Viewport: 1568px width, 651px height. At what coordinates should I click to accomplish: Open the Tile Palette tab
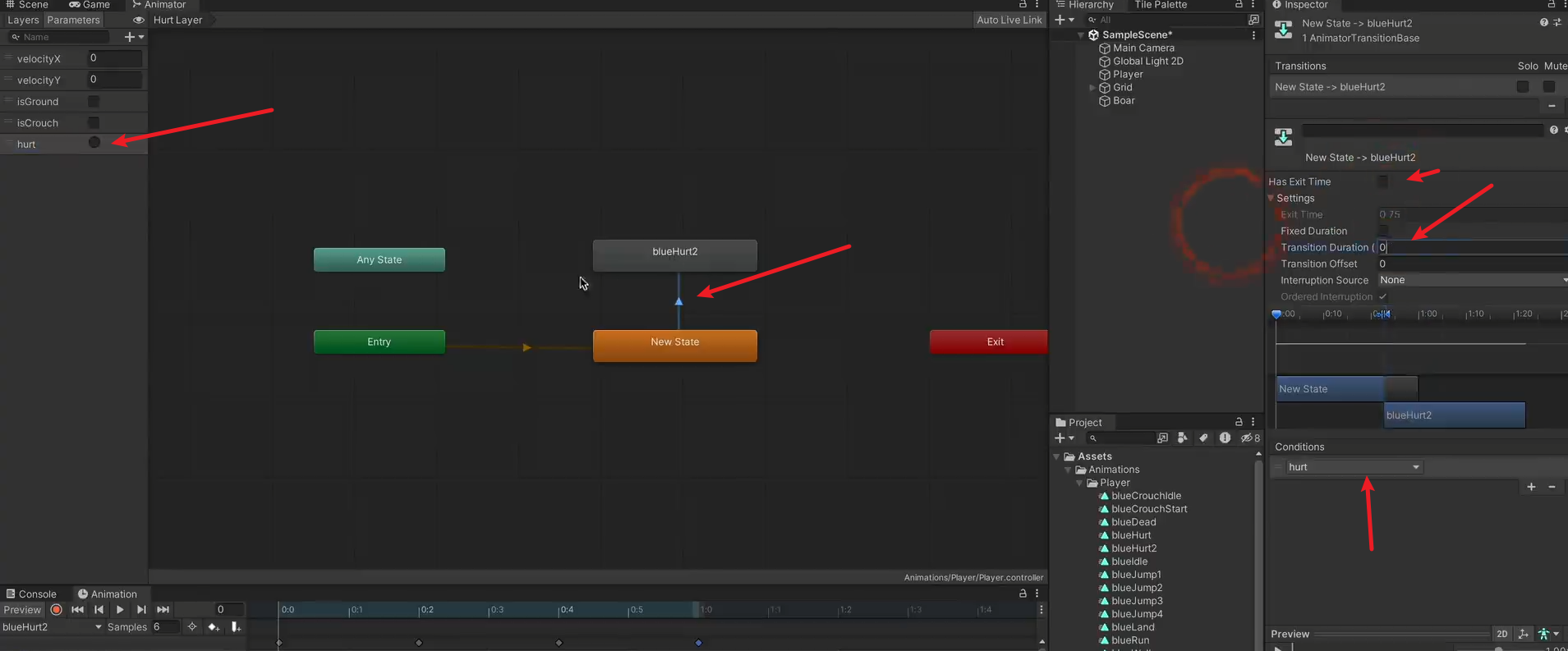pyautogui.click(x=1161, y=5)
